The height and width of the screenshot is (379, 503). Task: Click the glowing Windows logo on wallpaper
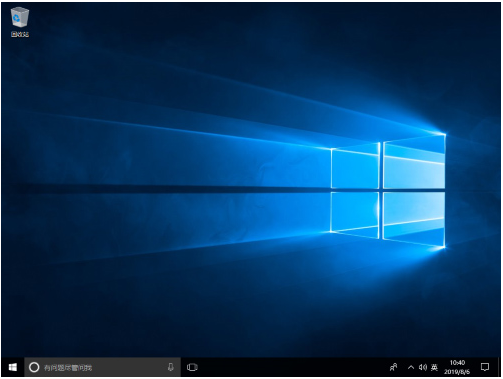point(388,191)
